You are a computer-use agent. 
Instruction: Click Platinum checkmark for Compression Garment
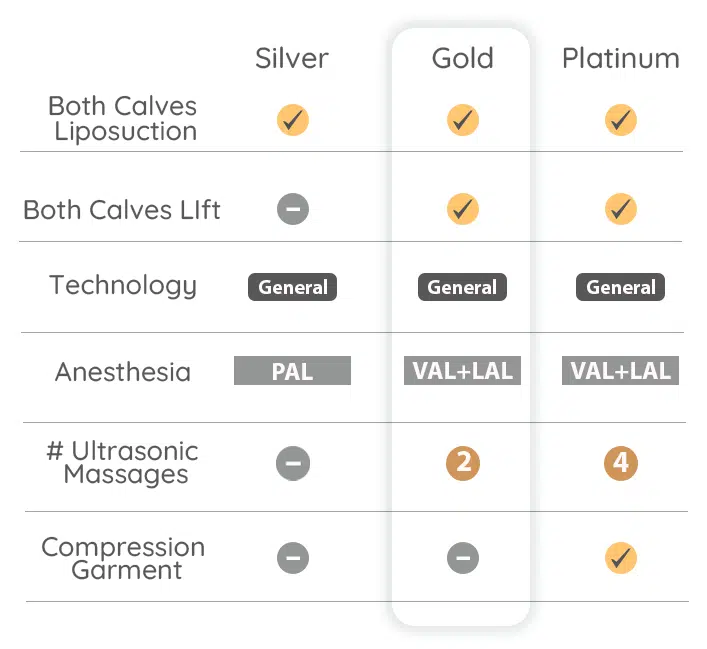click(620, 558)
